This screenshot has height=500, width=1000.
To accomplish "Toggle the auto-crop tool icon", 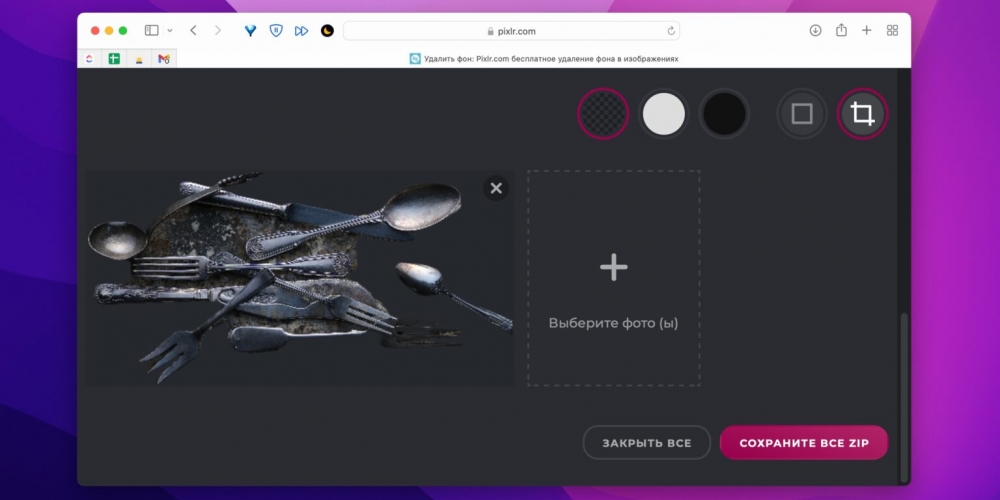I will coord(862,114).
